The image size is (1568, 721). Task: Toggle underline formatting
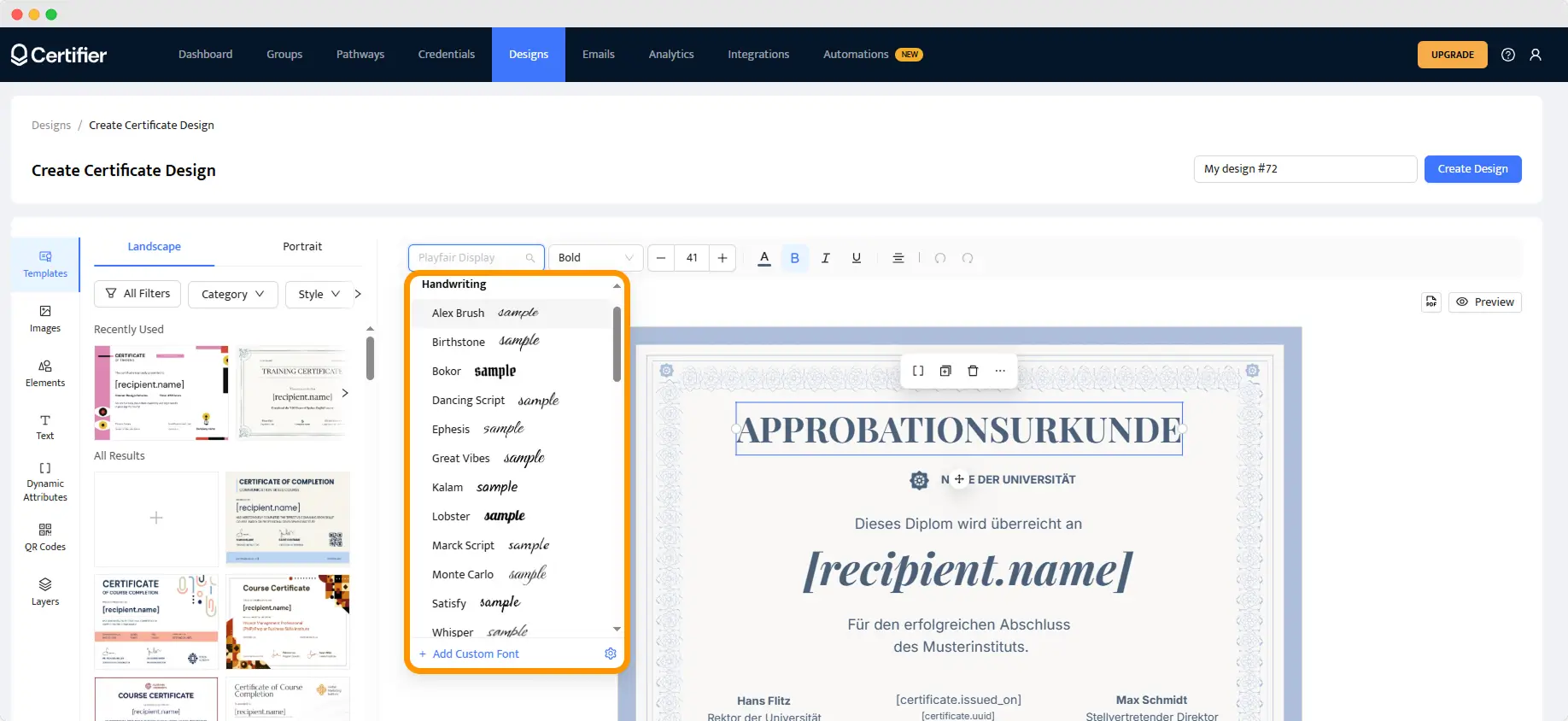[857, 258]
